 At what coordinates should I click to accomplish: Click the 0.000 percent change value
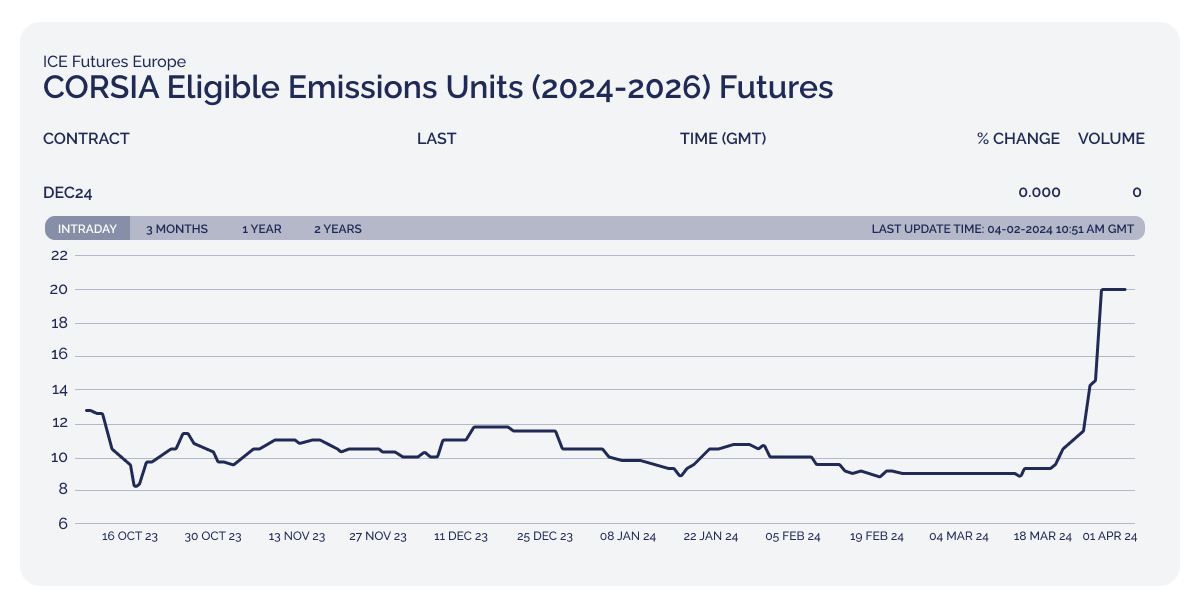click(1040, 192)
